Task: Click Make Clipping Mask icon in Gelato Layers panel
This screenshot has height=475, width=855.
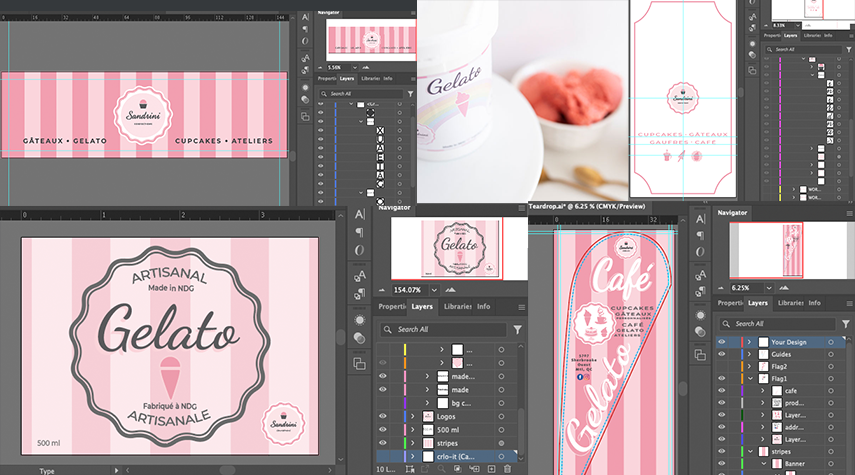Action: tap(457, 469)
